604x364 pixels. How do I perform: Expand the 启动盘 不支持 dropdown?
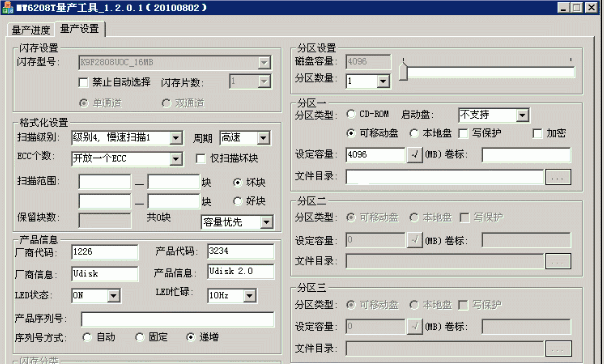pyautogui.click(x=522, y=115)
